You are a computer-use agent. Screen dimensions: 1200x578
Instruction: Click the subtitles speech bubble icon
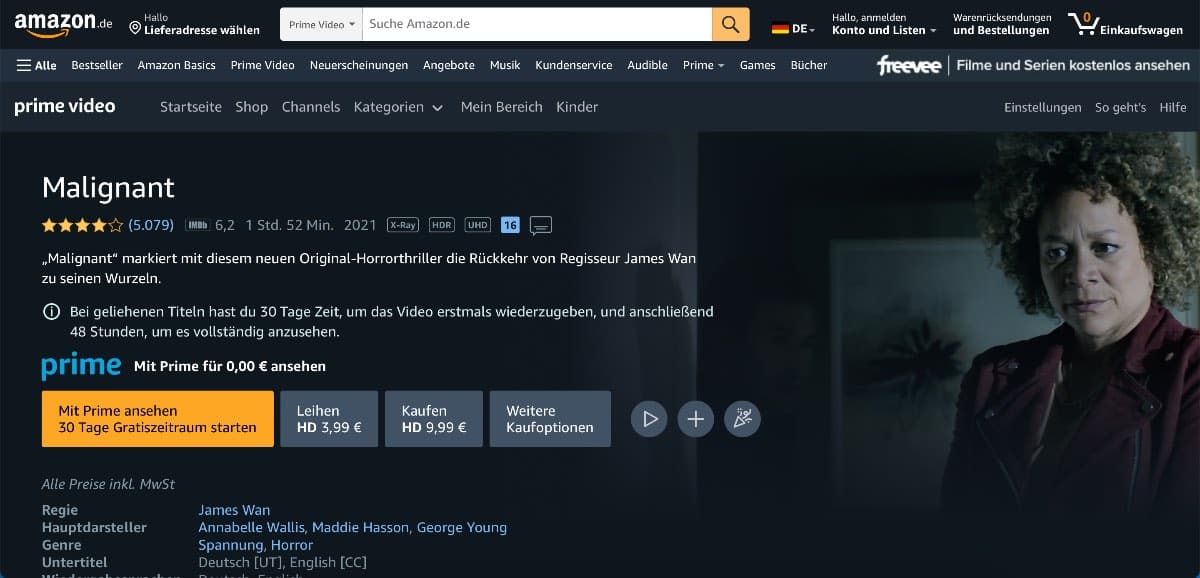pyautogui.click(x=541, y=225)
